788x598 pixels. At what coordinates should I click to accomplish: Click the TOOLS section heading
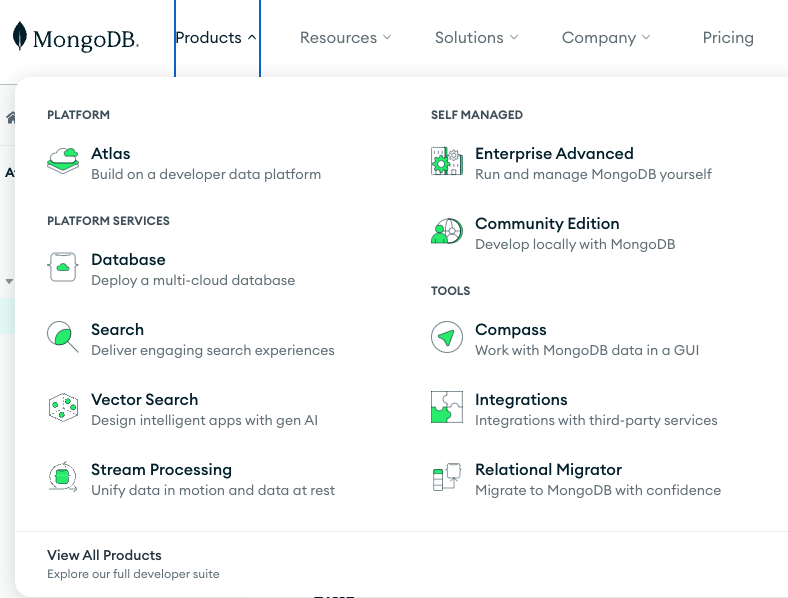tap(450, 290)
